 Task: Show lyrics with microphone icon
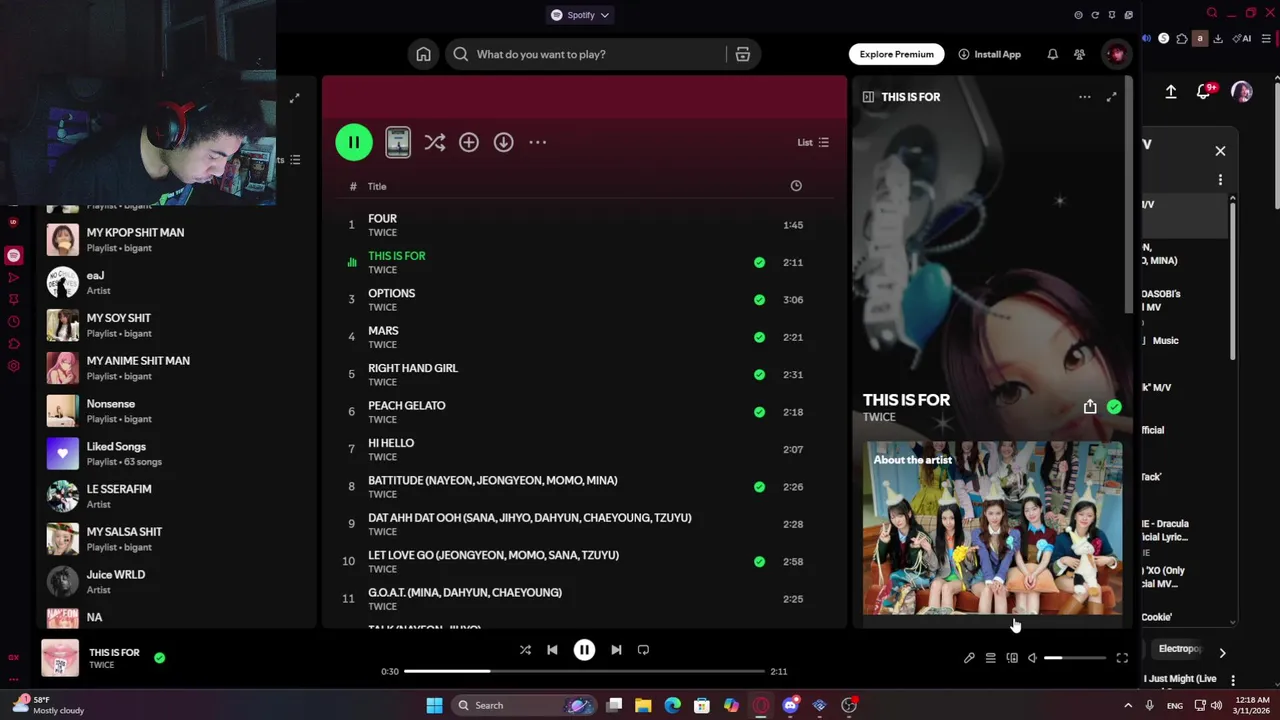point(969,658)
